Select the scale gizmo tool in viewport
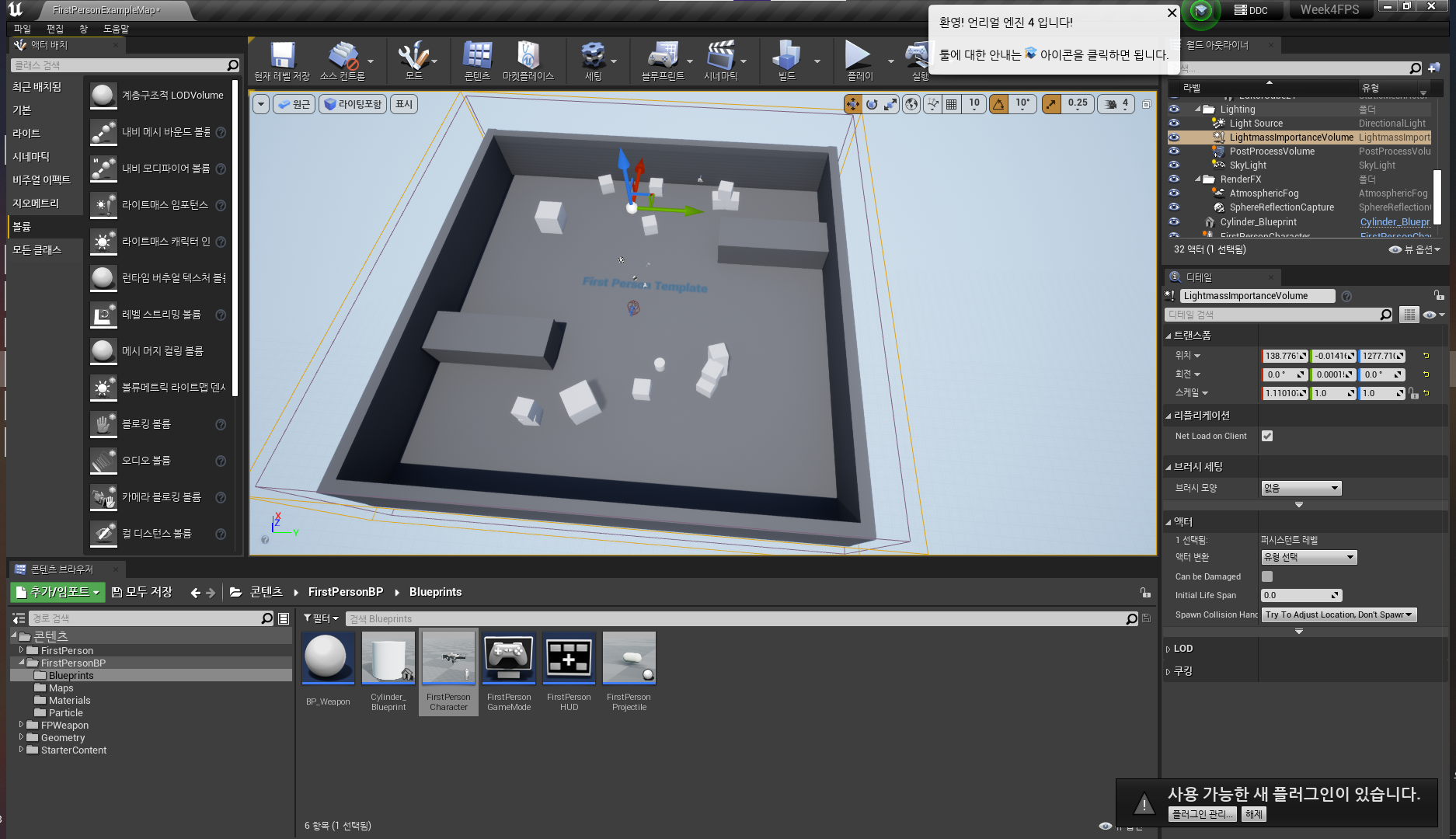 pos(890,104)
